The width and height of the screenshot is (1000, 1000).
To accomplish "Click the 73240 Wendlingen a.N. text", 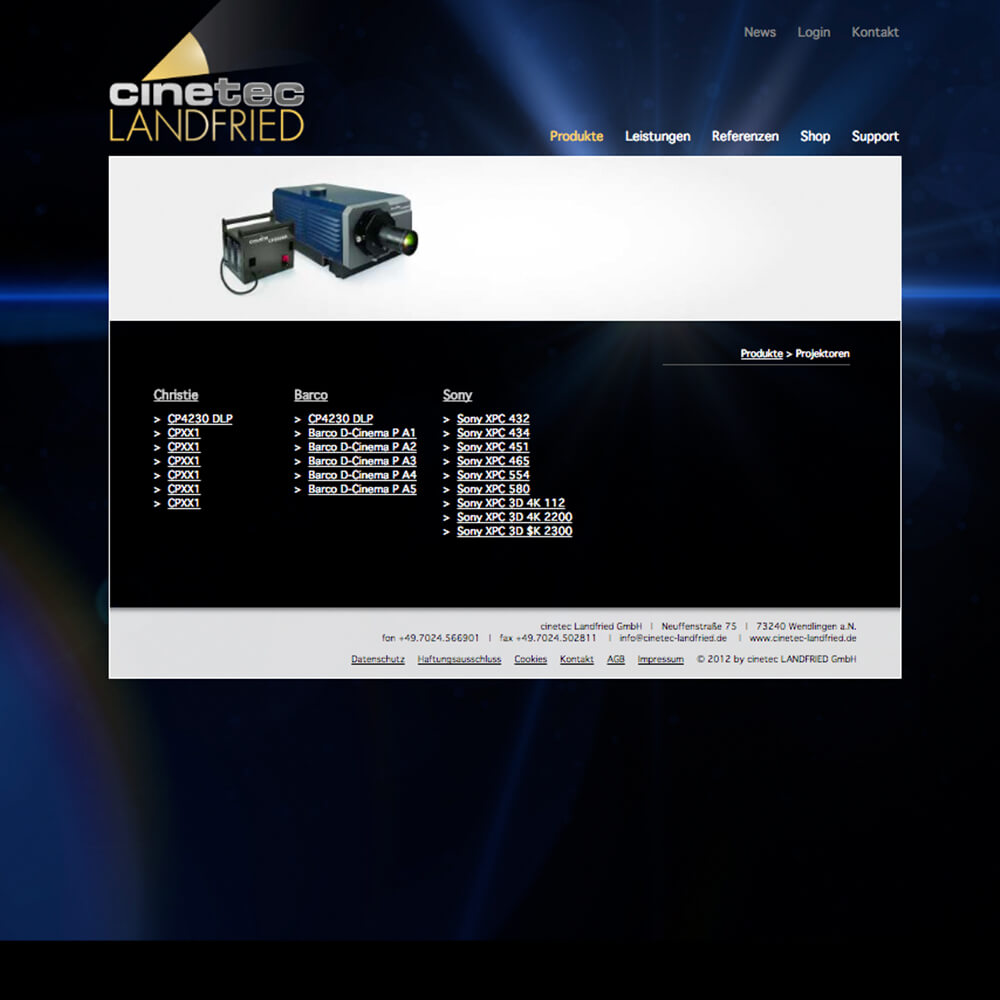I will click(x=806, y=626).
